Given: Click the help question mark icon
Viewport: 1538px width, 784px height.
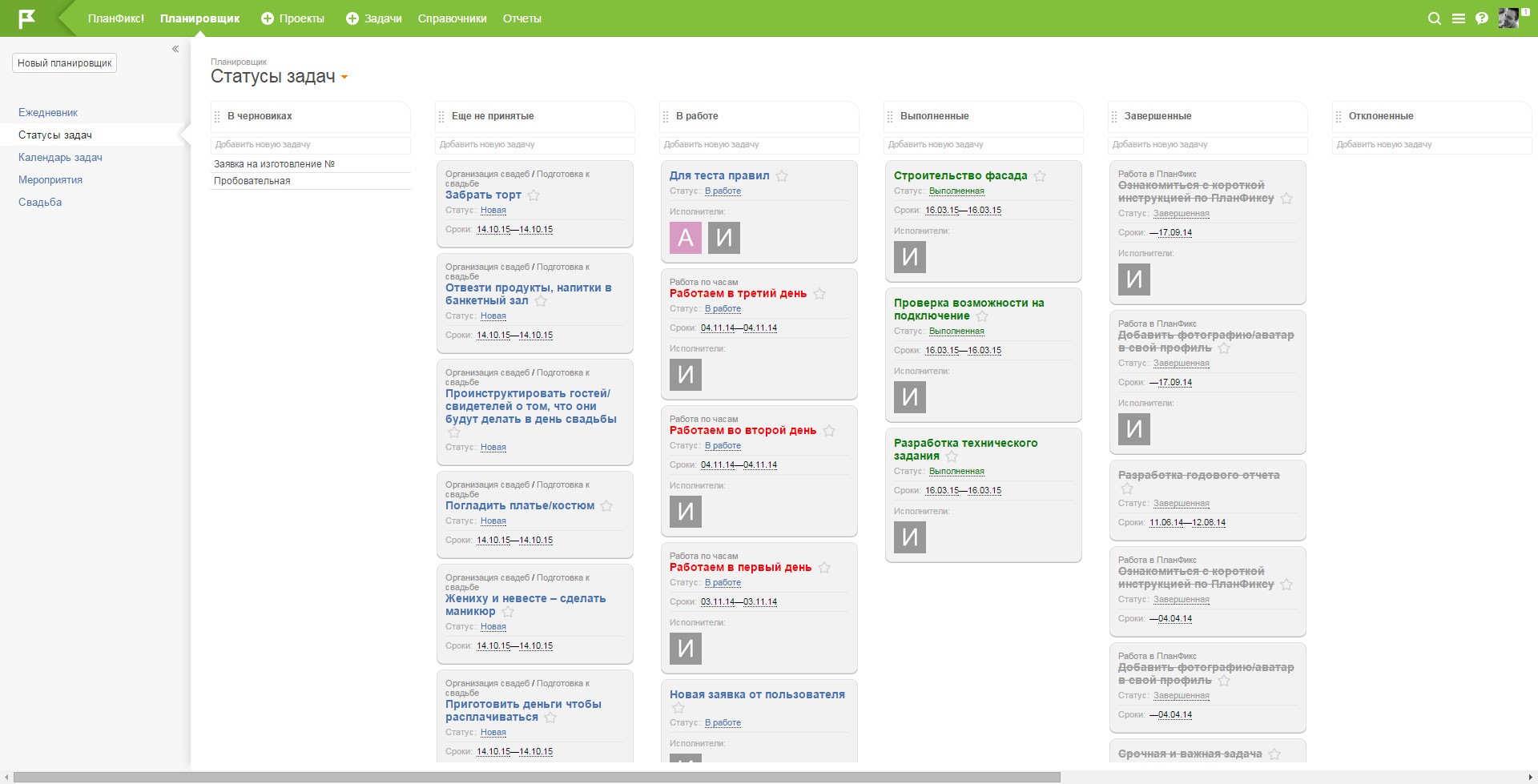Looking at the screenshot, I should tap(1482, 18).
